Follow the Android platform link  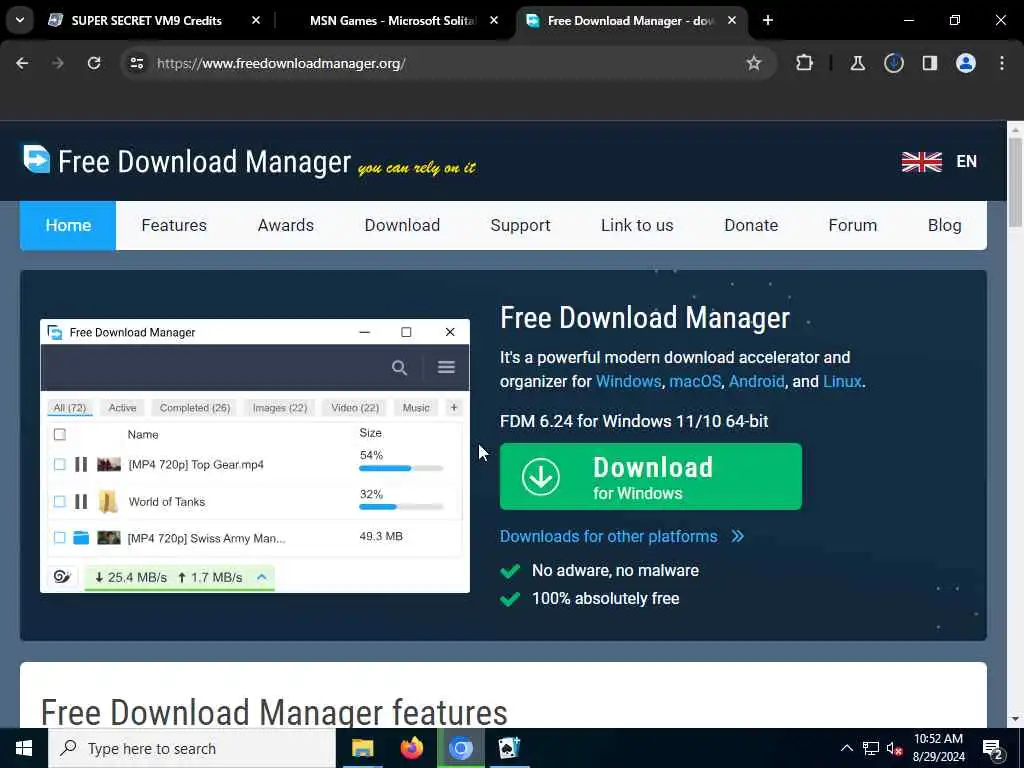point(756,381)
